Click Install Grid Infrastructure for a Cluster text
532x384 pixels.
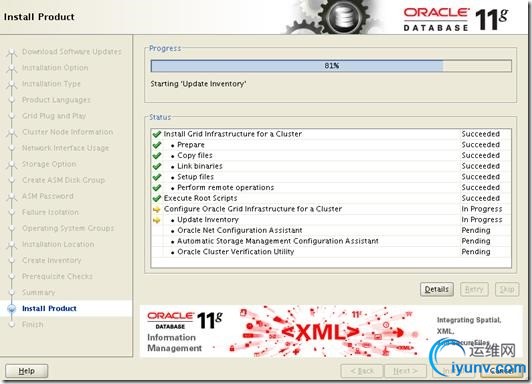(233, 134)
